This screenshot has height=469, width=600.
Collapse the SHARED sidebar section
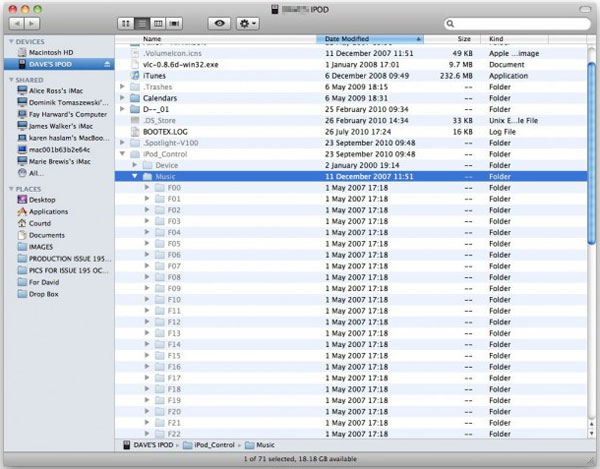(11, 80)
